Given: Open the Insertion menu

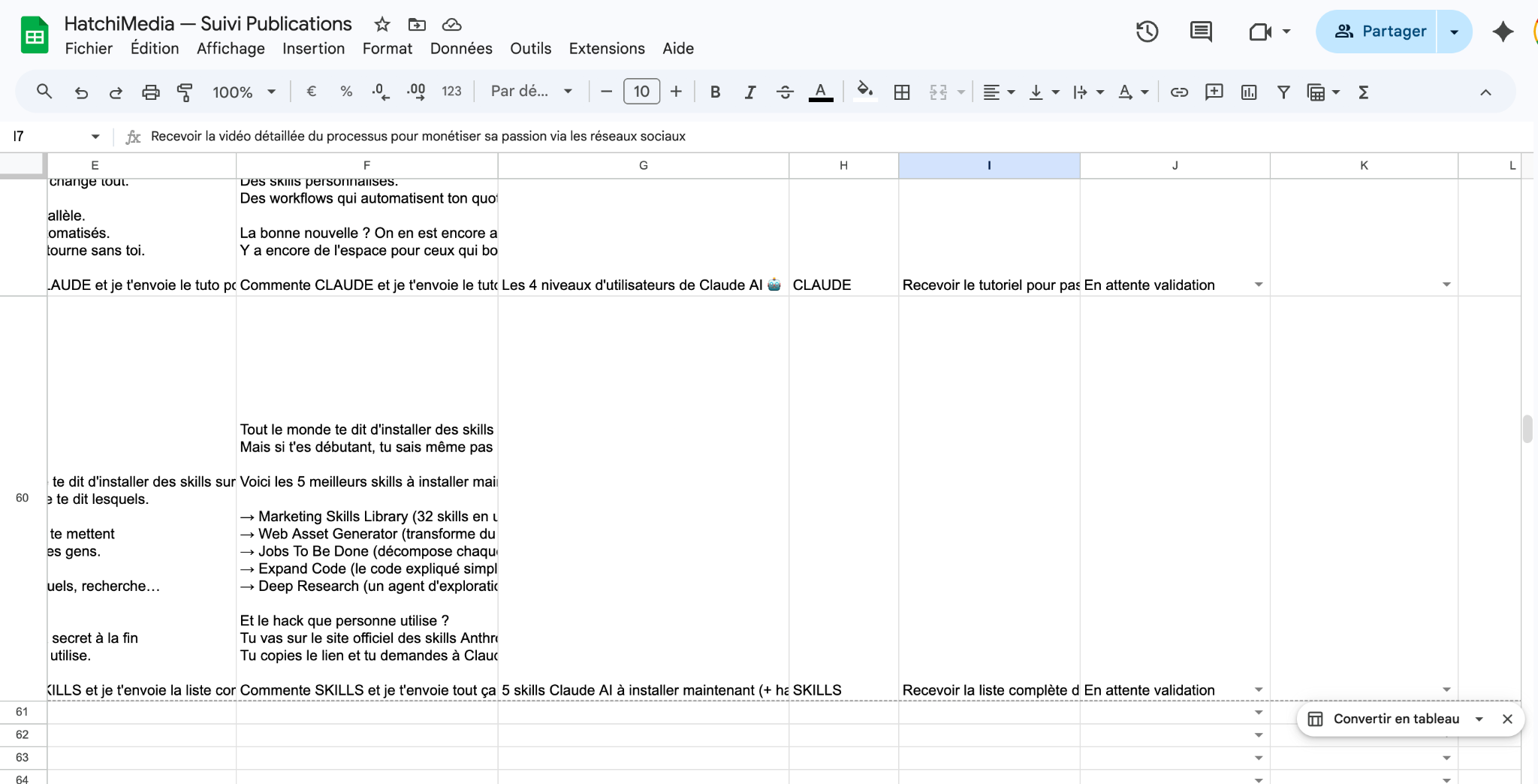Looking at the screenshot, I should point(313,48).
